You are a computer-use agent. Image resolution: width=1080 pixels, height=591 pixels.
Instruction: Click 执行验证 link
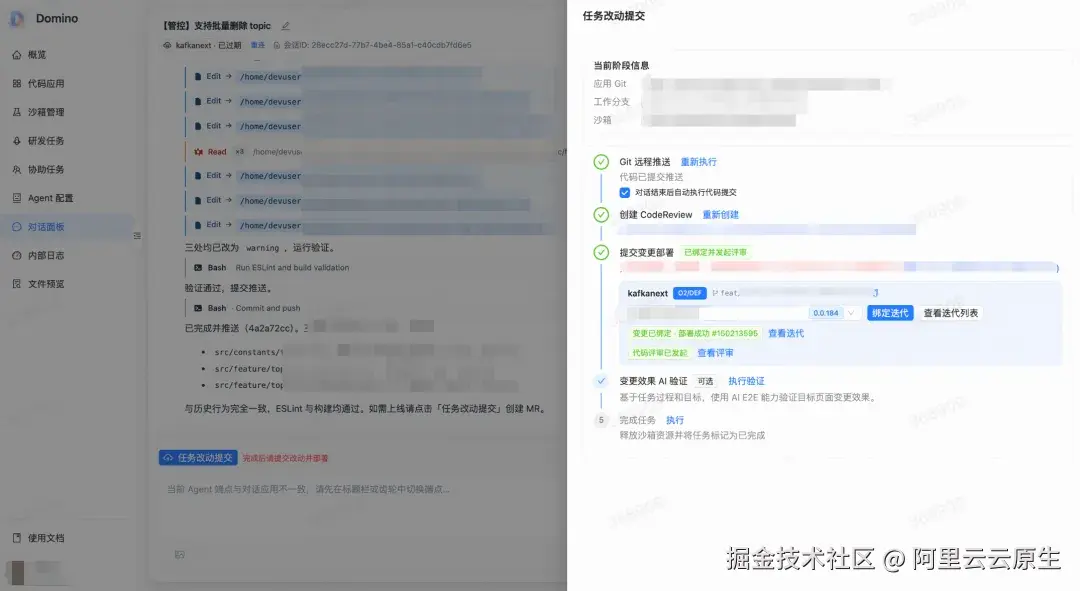tap(746, 381)
